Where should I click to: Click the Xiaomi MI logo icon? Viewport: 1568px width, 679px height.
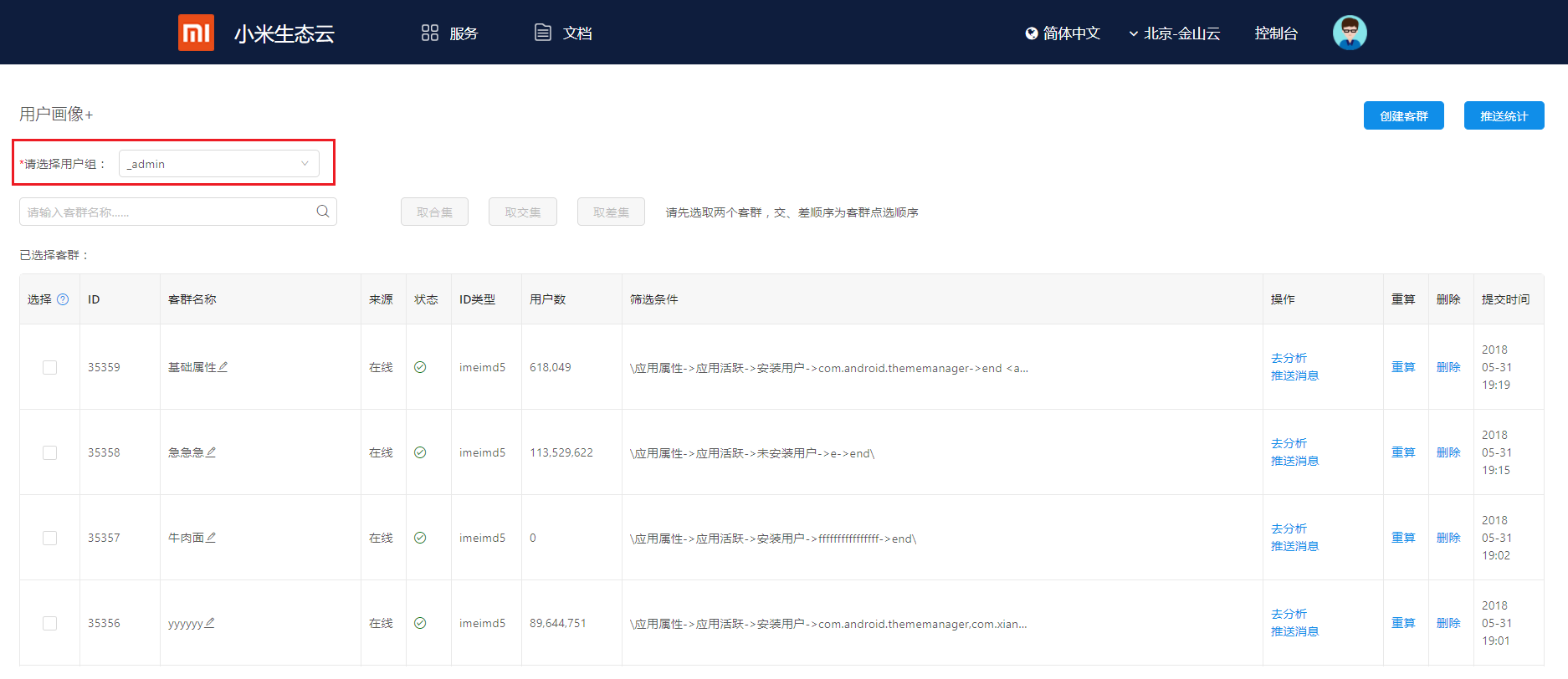[x=196, y=33]
